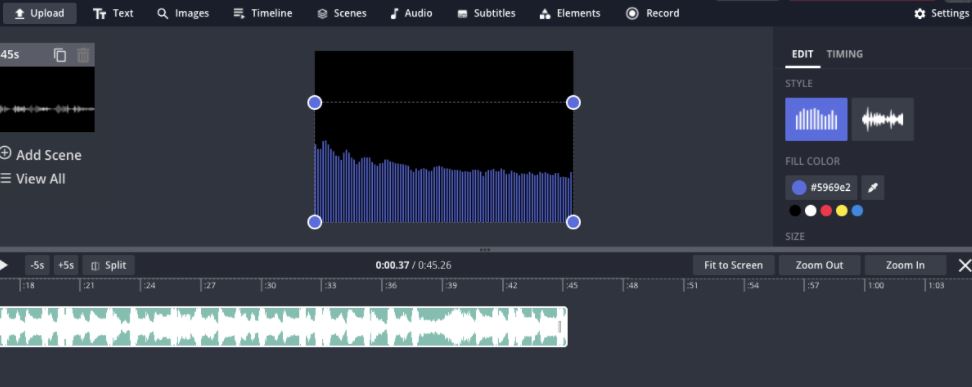Select the mirrored waveform style
Viewport: 972px width, 387px height.
click(883, 119)
